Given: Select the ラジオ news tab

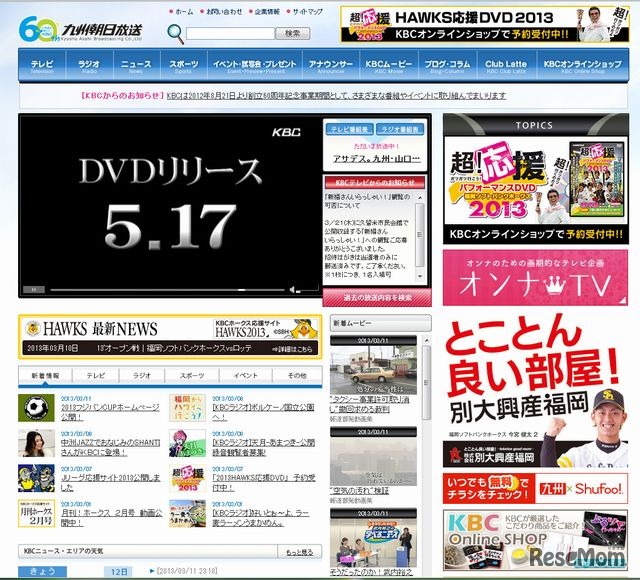Looking at the screenshot, I should click(142, 376).
